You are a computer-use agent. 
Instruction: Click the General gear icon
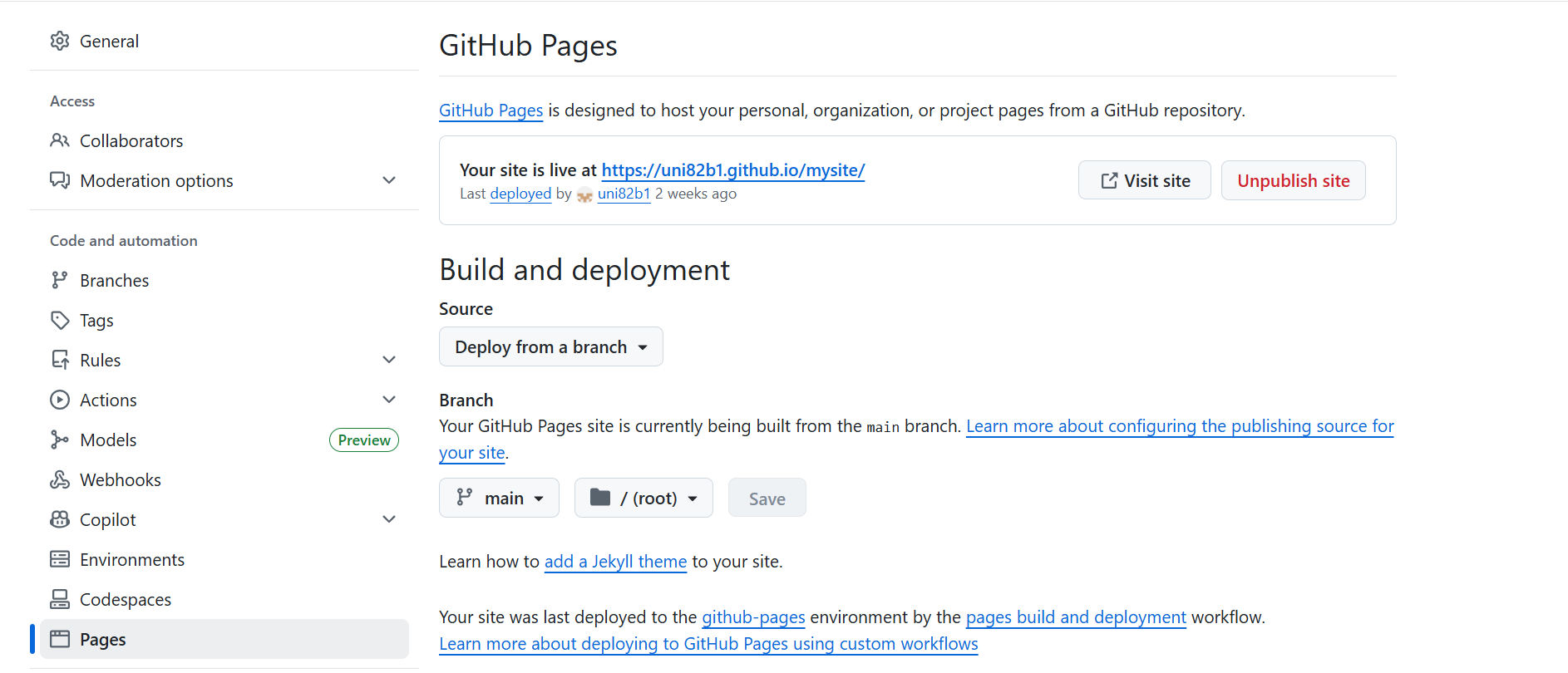(60, 42)
